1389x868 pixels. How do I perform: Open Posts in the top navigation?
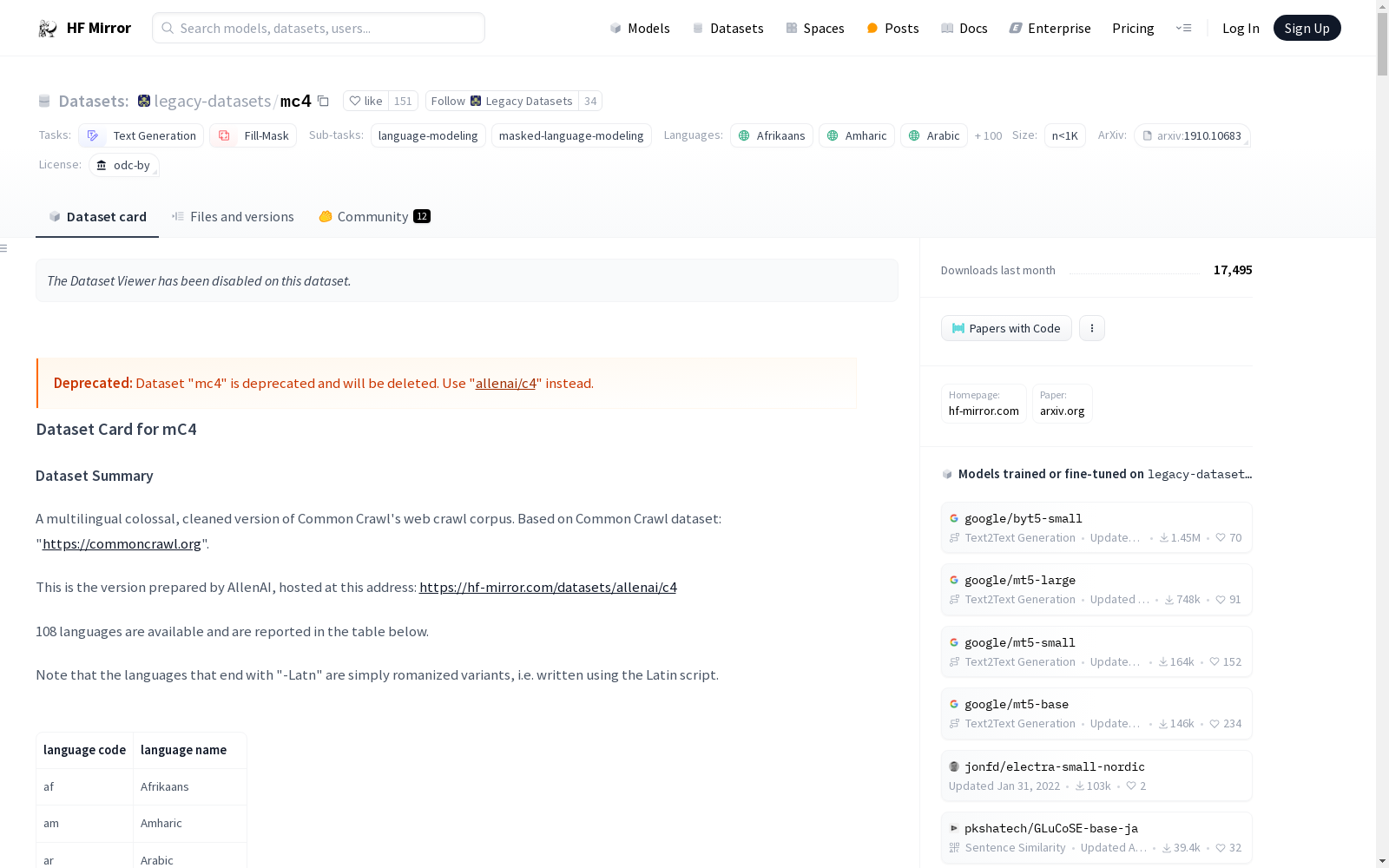coord(892,28)
